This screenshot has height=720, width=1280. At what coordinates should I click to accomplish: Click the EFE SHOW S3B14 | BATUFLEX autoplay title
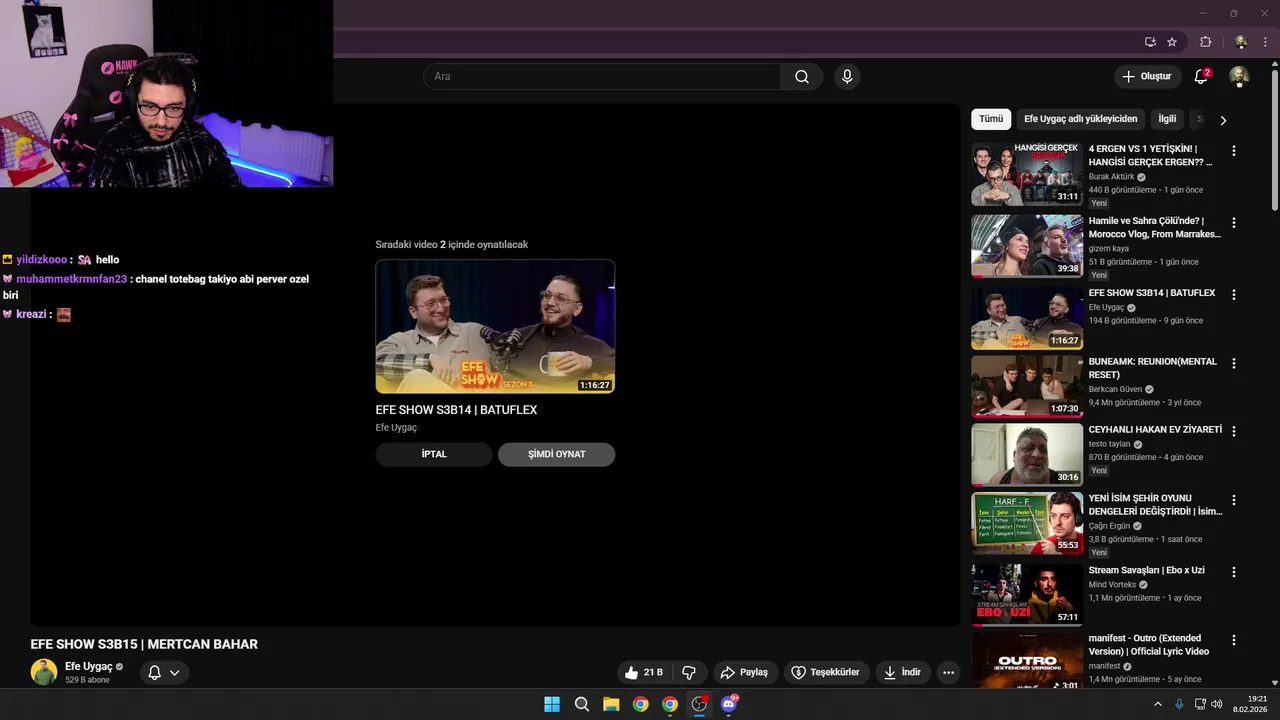(456, 410)
